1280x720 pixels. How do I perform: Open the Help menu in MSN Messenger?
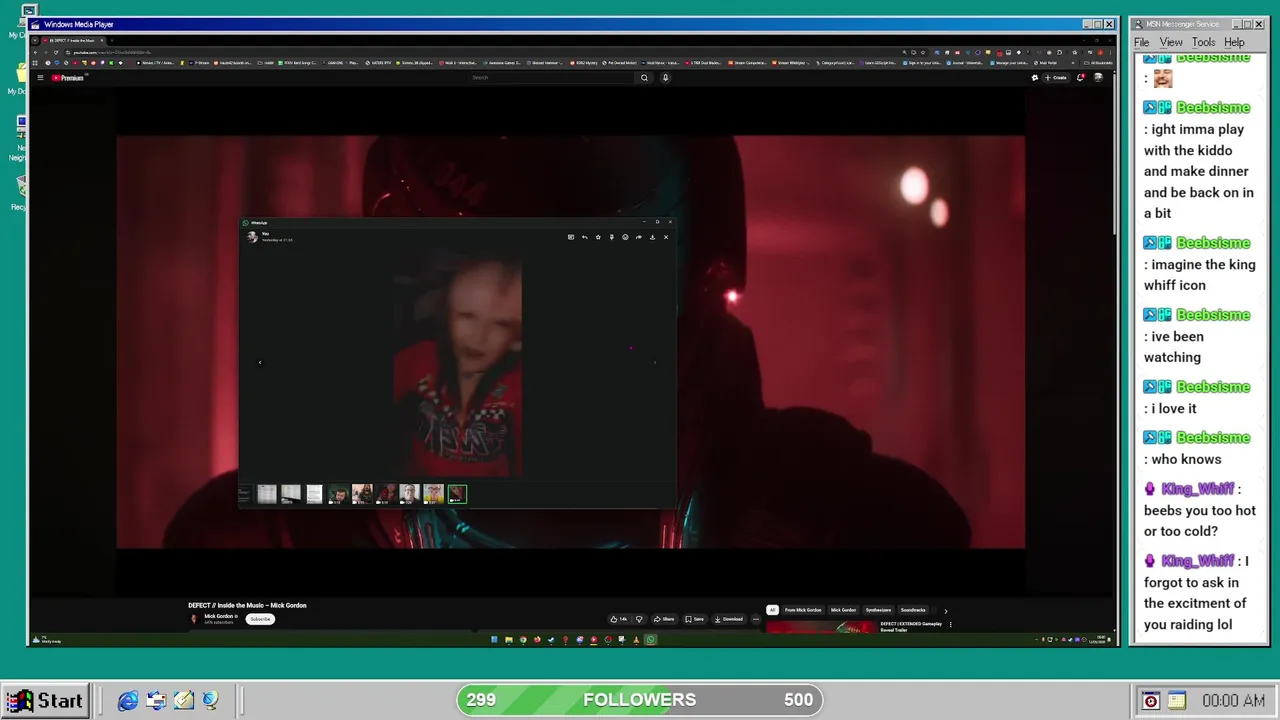click(x=1234, y=42)
